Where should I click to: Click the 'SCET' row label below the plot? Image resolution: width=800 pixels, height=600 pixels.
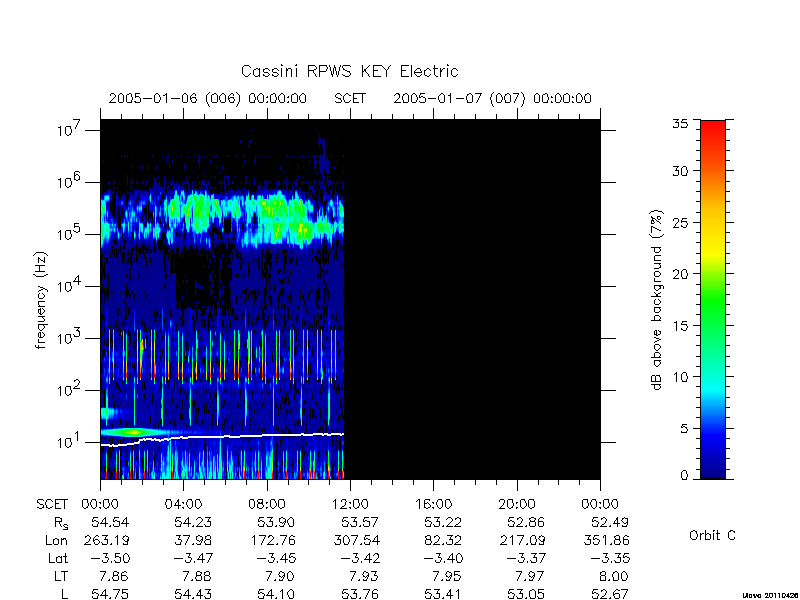(52, 505)
